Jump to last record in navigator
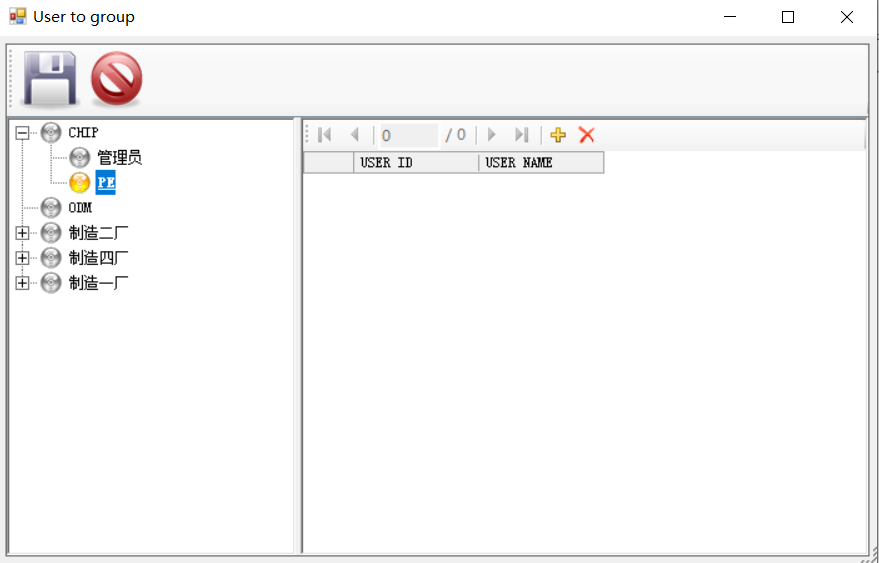Viewport: 879px width, 563px height. point(521,135)
